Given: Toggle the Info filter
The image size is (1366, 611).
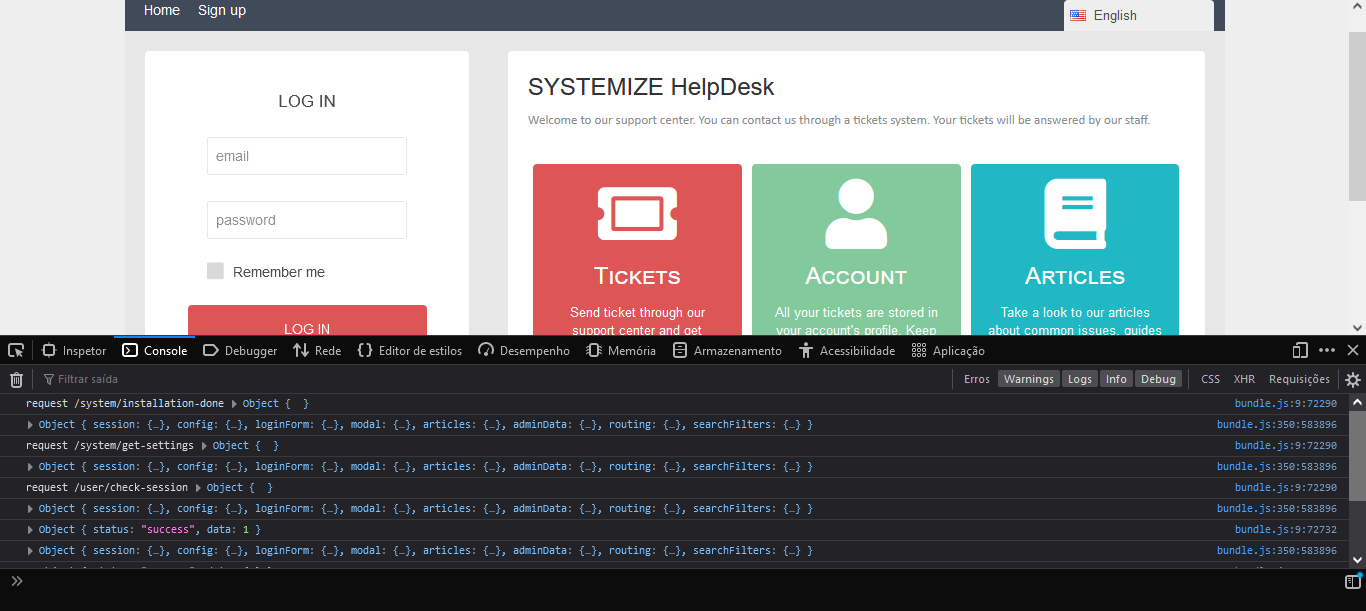Looking at the screenshot, I should pyautogui.click(x=1116, y=379).
